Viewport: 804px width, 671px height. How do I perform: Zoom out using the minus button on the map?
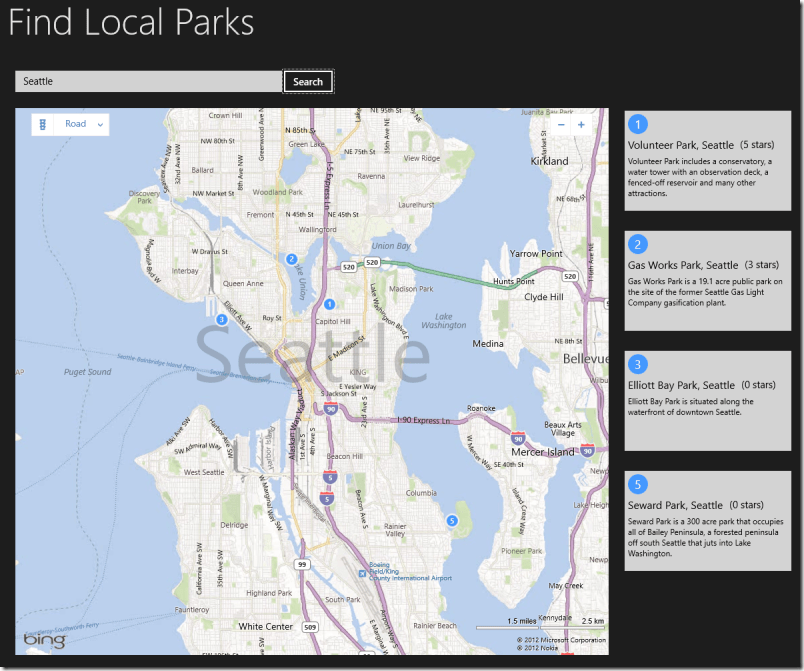click(561, 124)
